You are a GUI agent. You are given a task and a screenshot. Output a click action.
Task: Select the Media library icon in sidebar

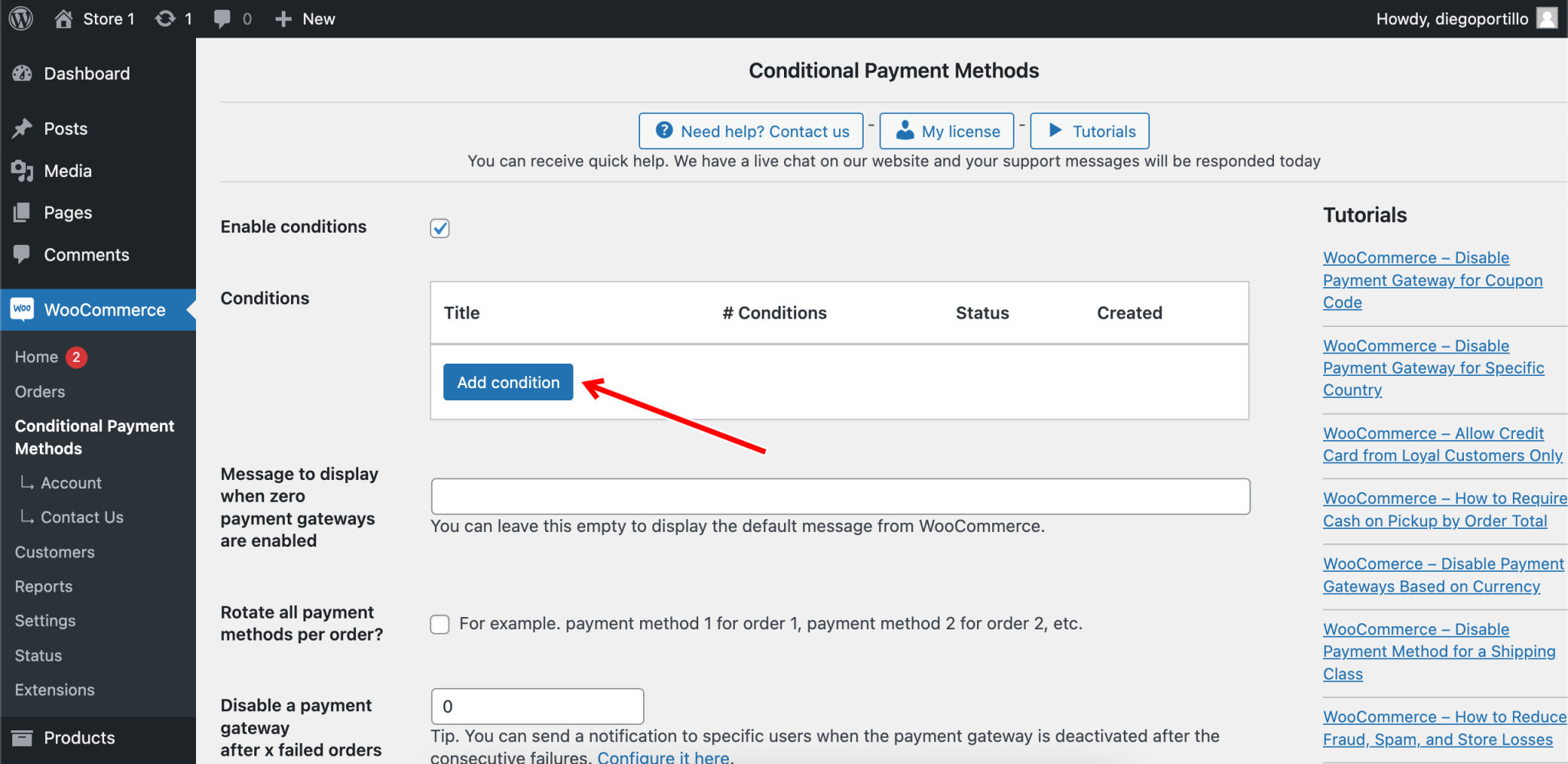(x=23, y=170)
